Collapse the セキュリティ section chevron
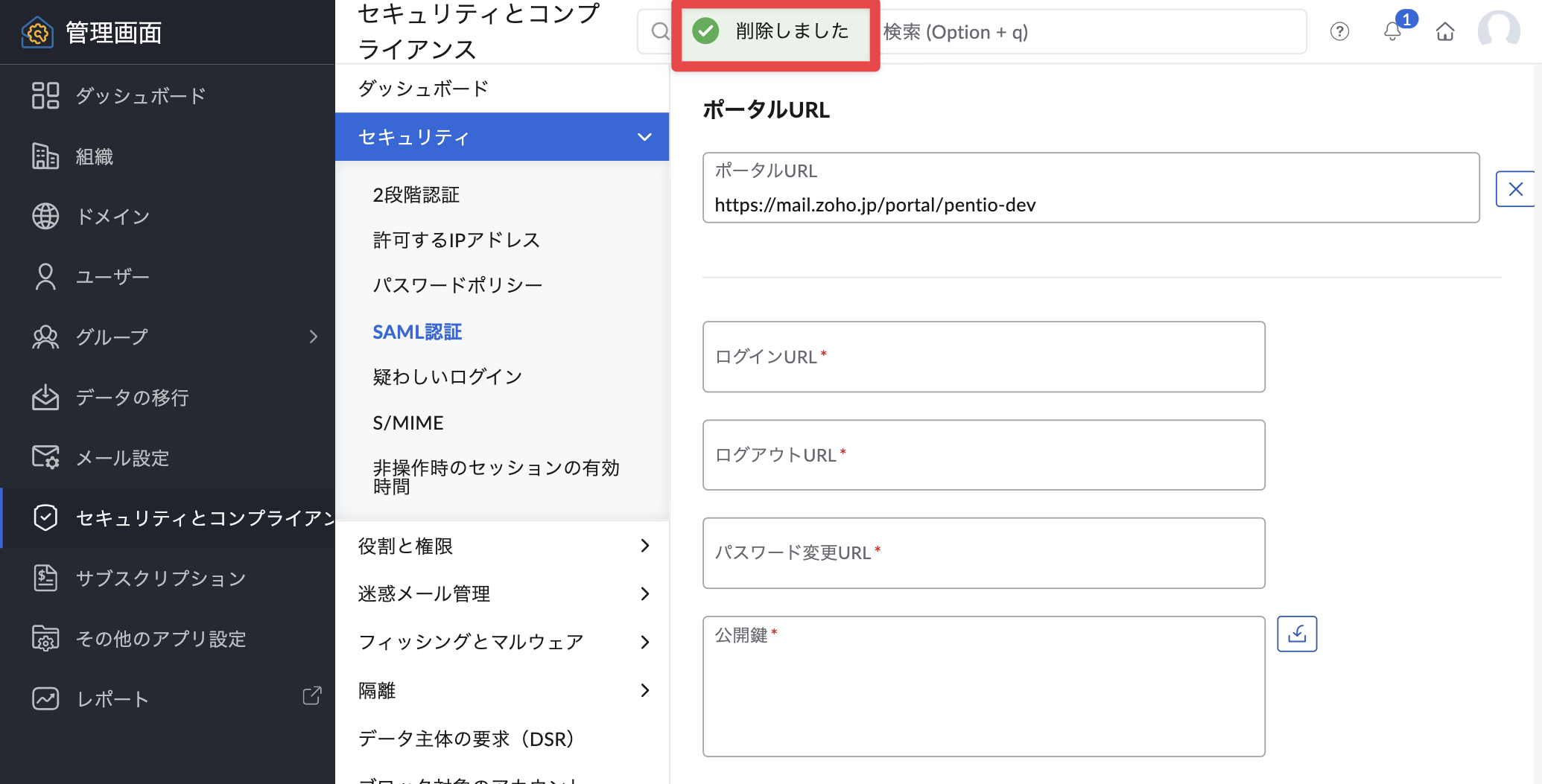The width and height of the screenshot is (1542, 784). click(x=644, y=137)
